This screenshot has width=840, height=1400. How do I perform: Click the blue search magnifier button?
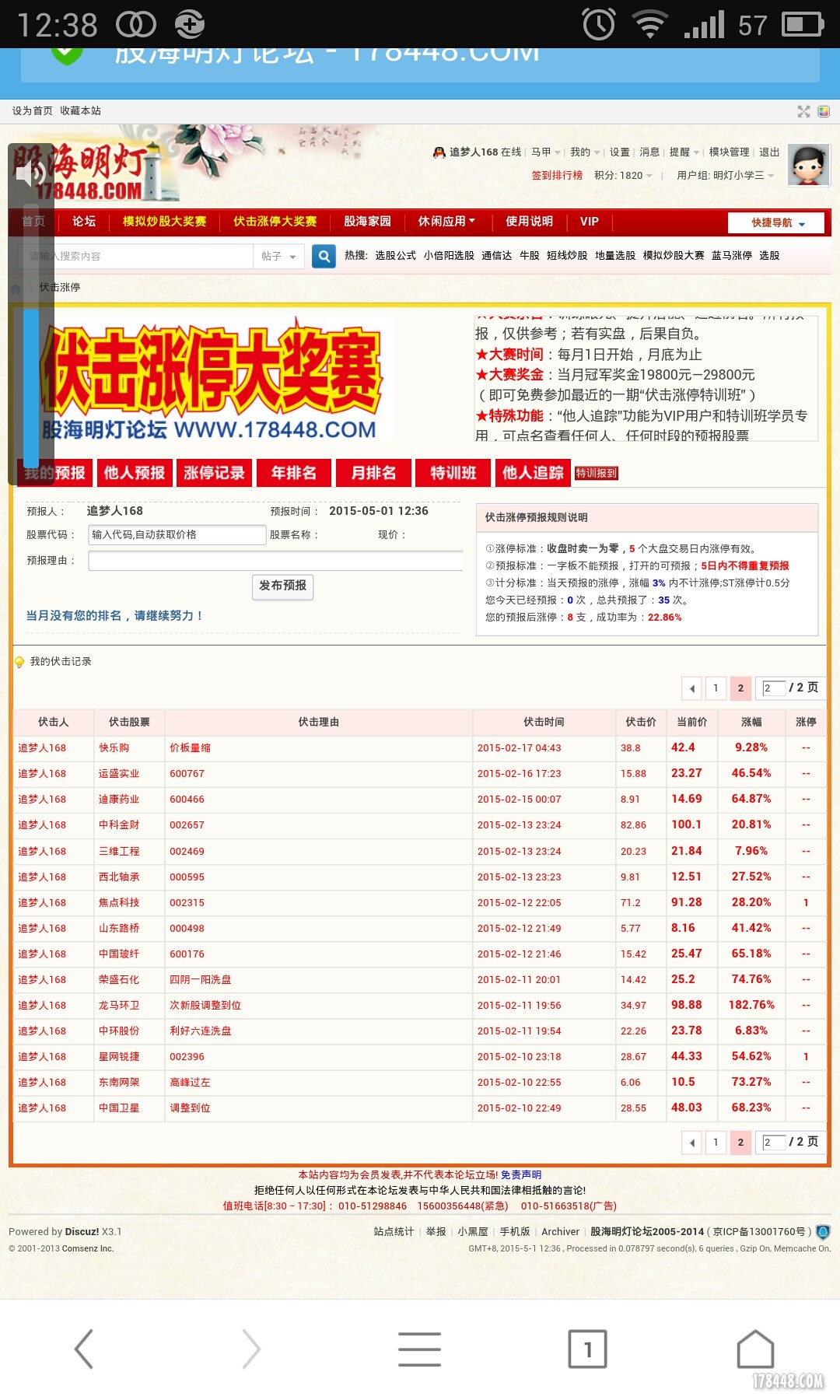[x=324, y=255]
